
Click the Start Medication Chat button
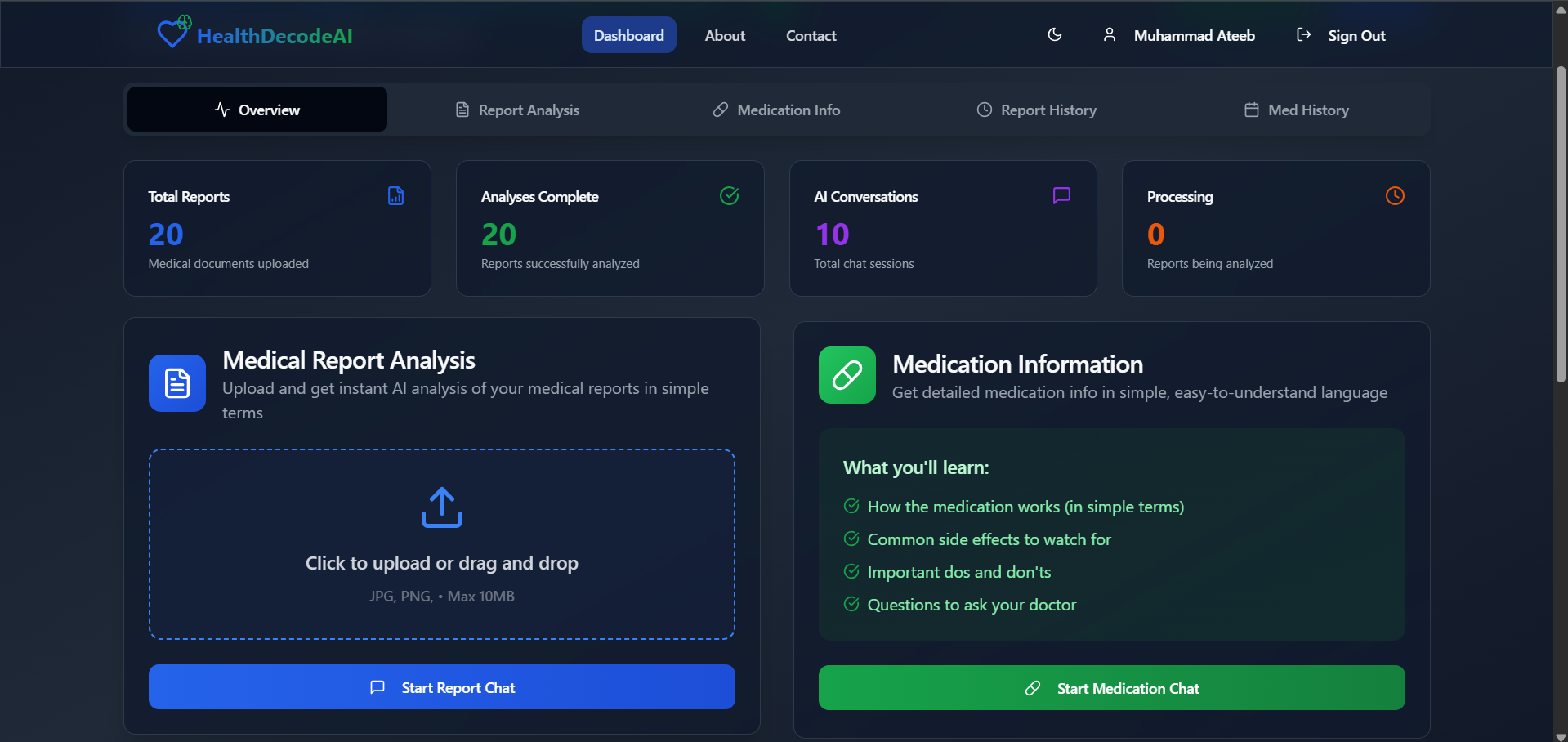click(x=1111, y=687)
